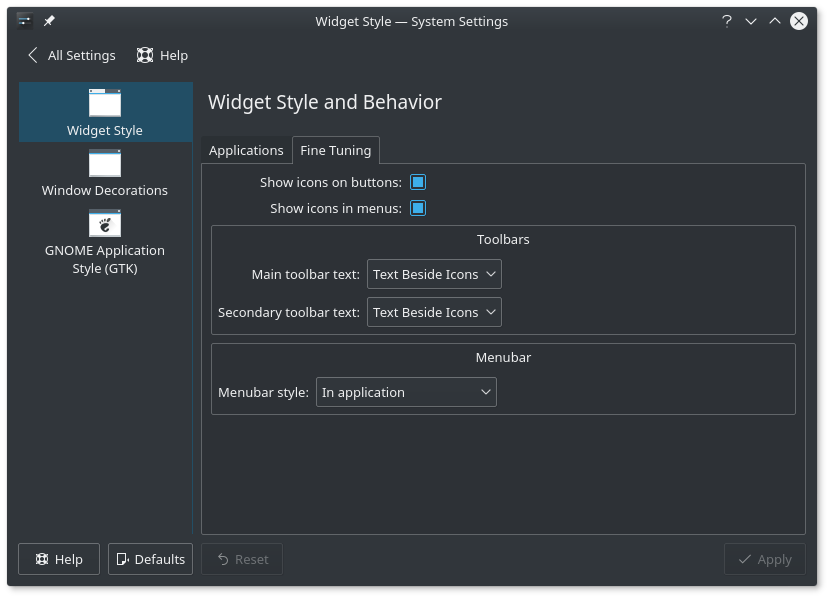
Task: Click the Help icon in the toolbar
Action: tap(145, 55)
